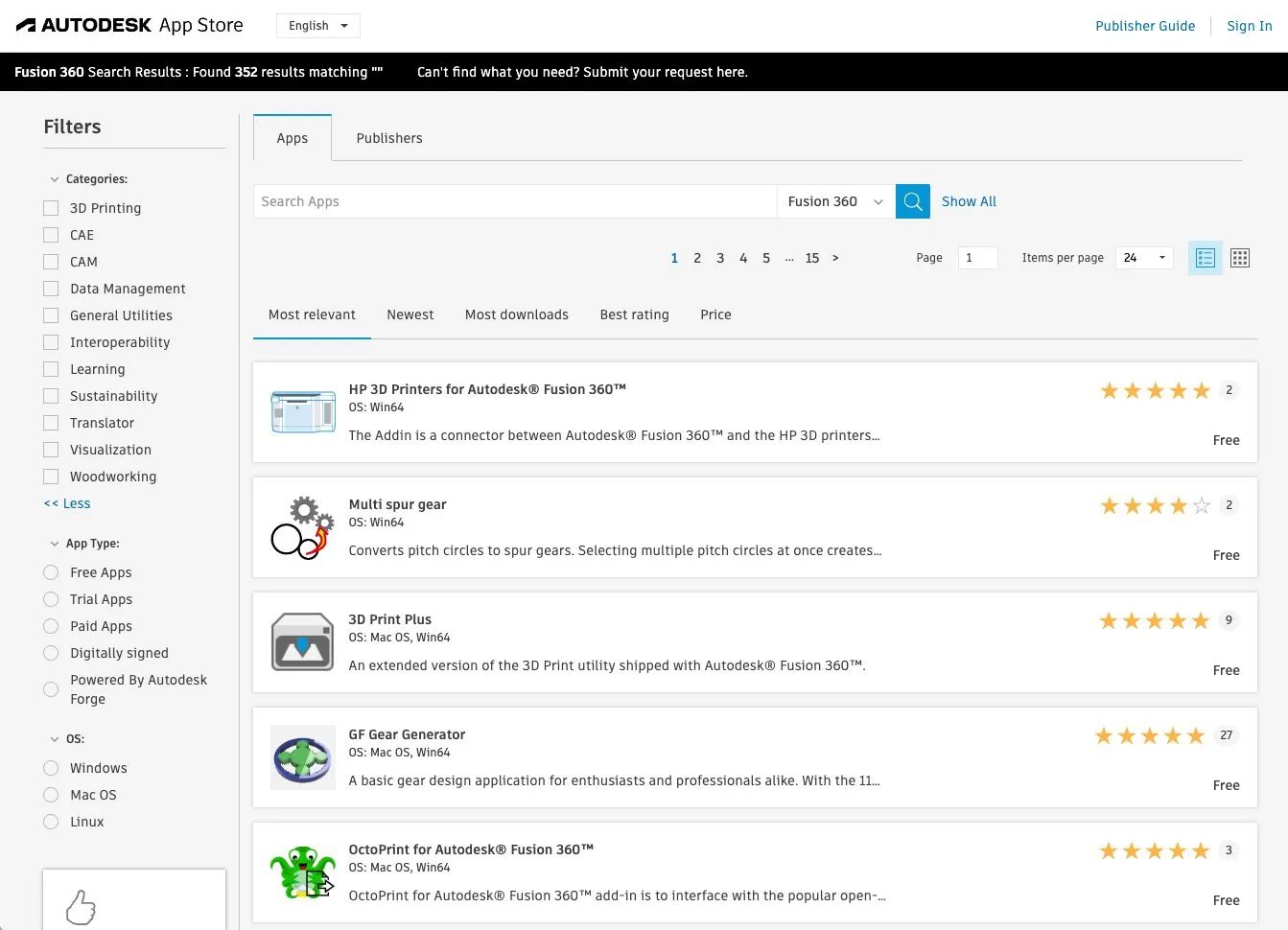Click the Show All link
Screen dimensions: 1288x930
(x=969, y=201)
